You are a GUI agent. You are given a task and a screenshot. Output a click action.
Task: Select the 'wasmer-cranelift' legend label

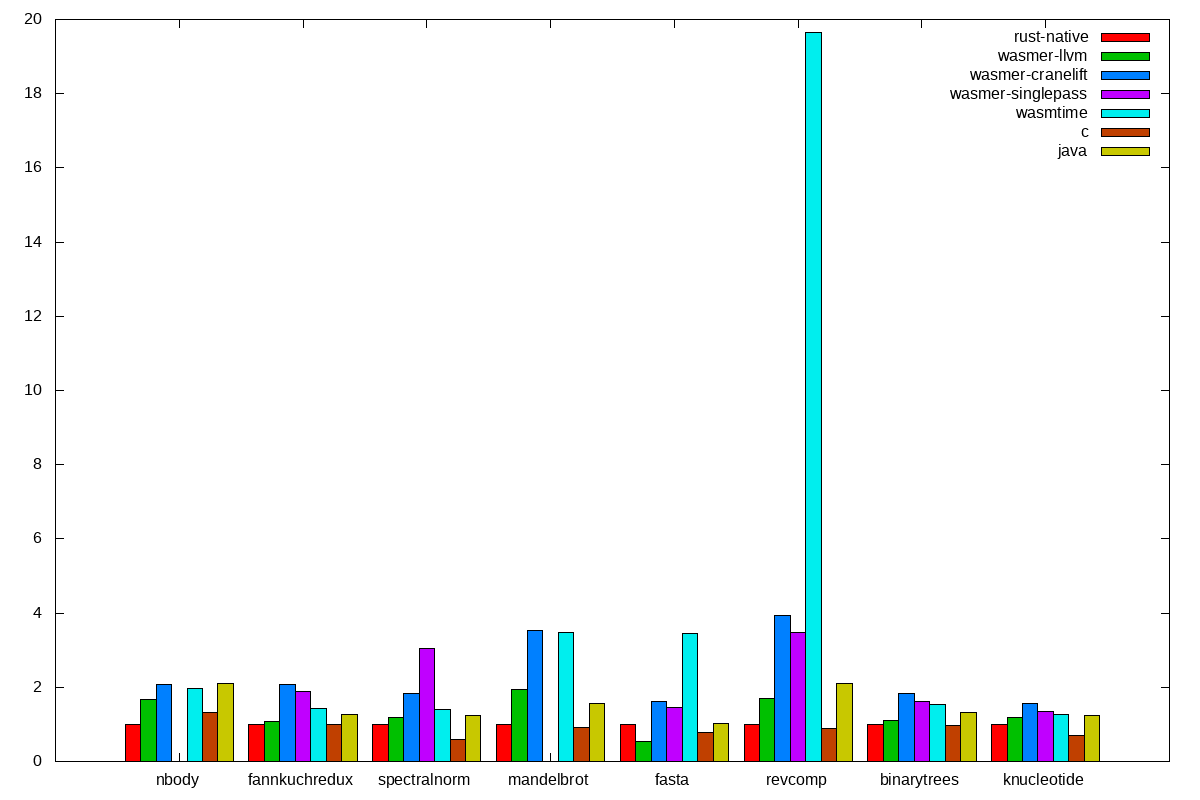1029,75
